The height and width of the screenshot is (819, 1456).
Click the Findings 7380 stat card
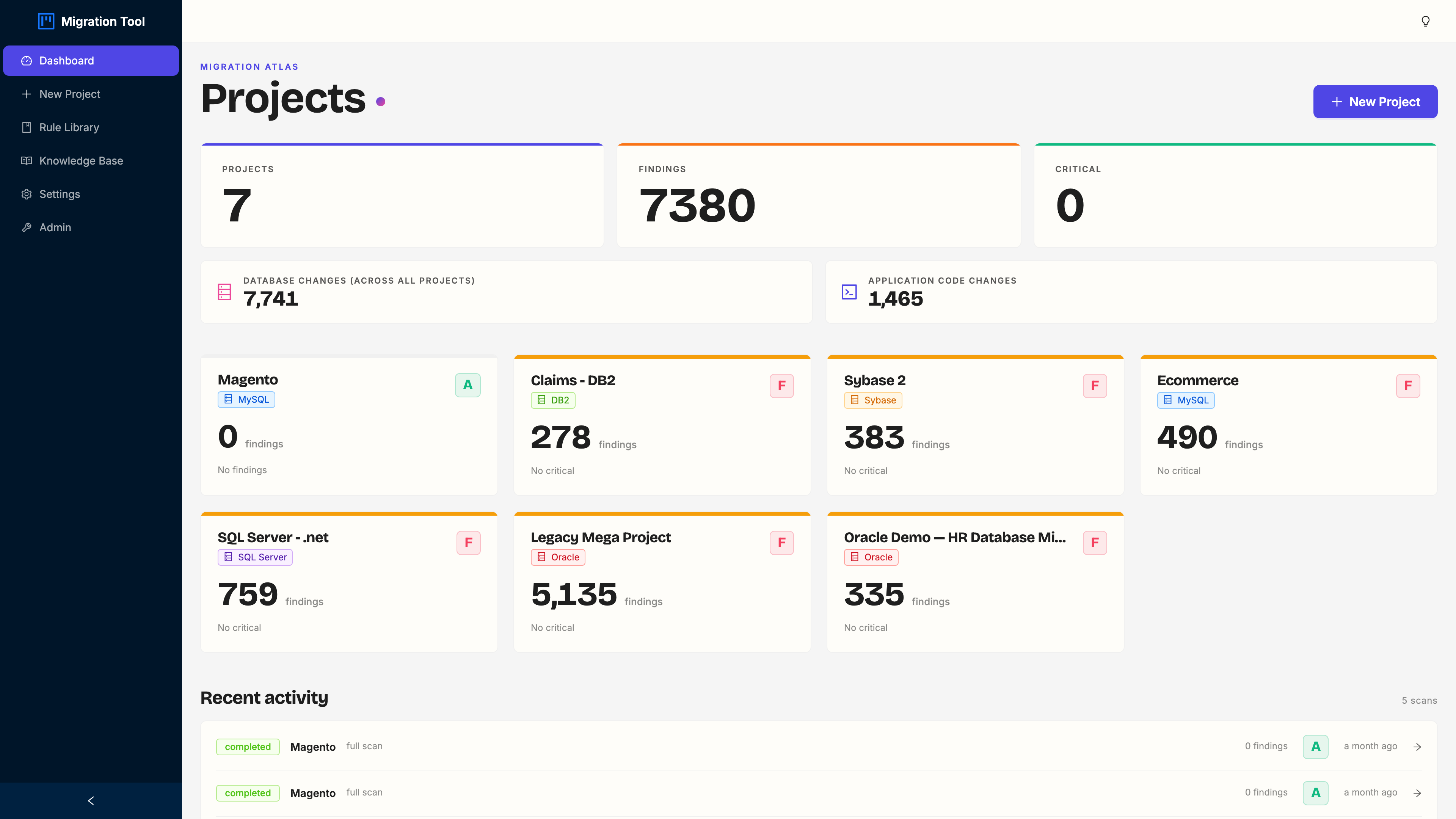[x=819, y=196]
